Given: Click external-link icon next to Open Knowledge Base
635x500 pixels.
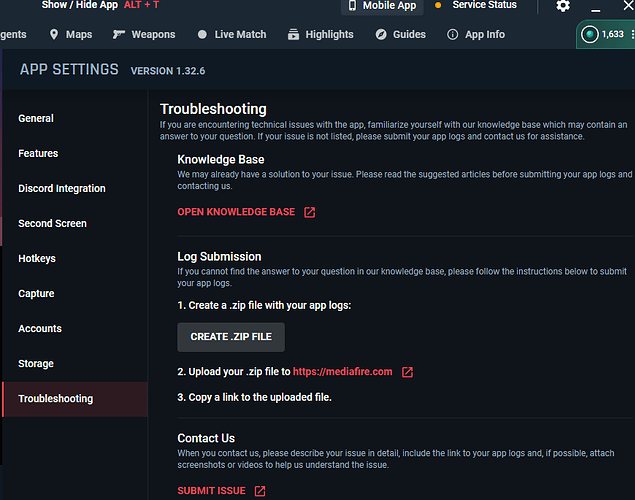Looking at the screenshot, I should pos(310,212).
